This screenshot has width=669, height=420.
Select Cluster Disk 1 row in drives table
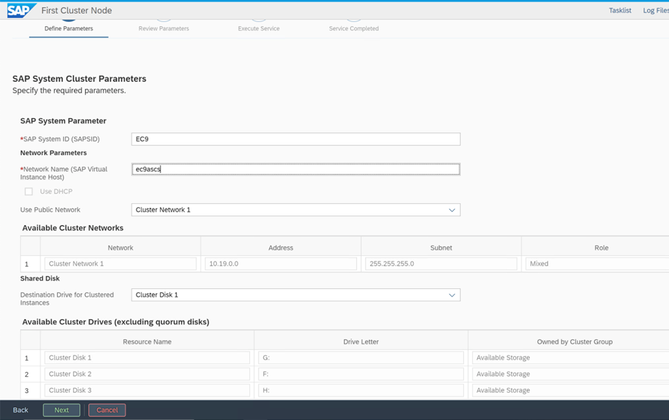[147, 358]
